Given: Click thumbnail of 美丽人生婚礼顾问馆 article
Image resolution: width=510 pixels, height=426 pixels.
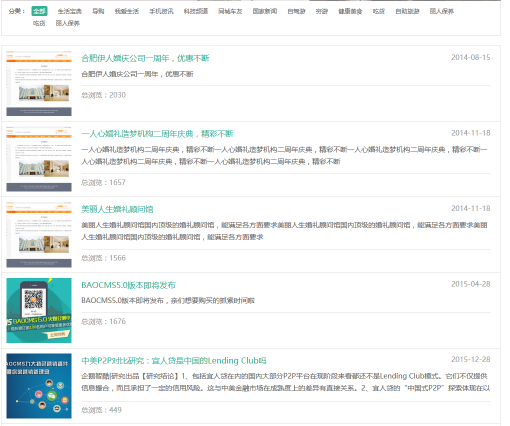Looking at the screenshot, I should coord(39,235).
